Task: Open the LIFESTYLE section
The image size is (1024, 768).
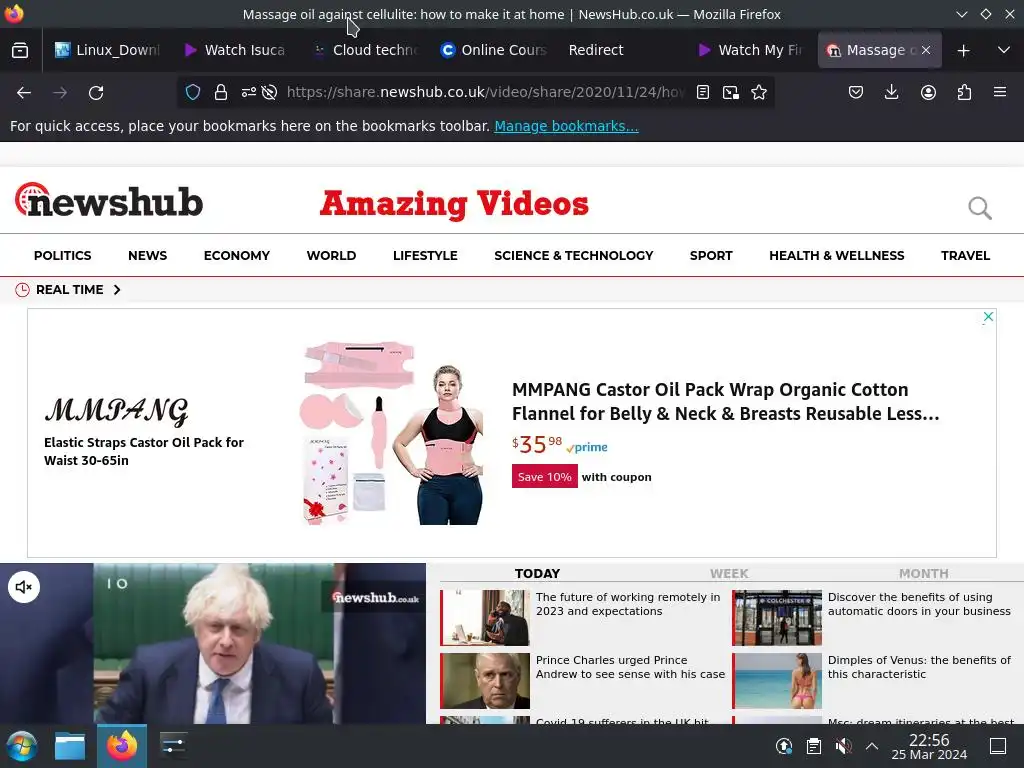Action: pyautogui.click(x=425, y=255)
